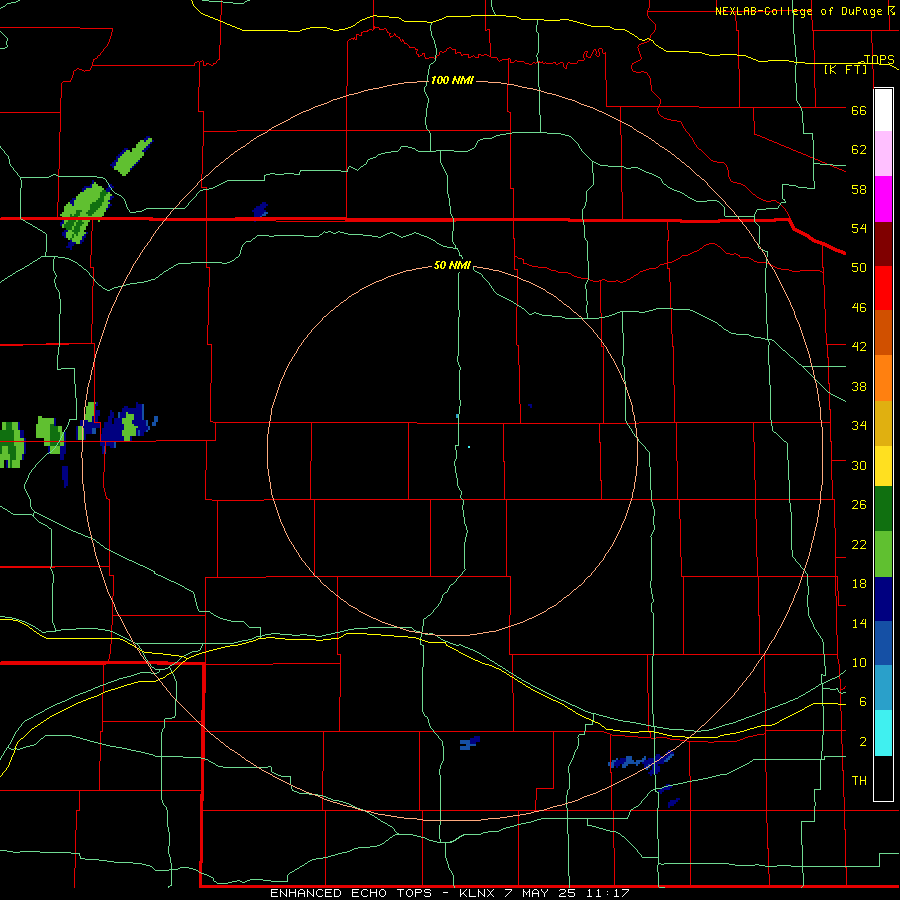The width and height of the screenshot is (900, 900).
Task: Click the legend value '26'
Action: 859,505
